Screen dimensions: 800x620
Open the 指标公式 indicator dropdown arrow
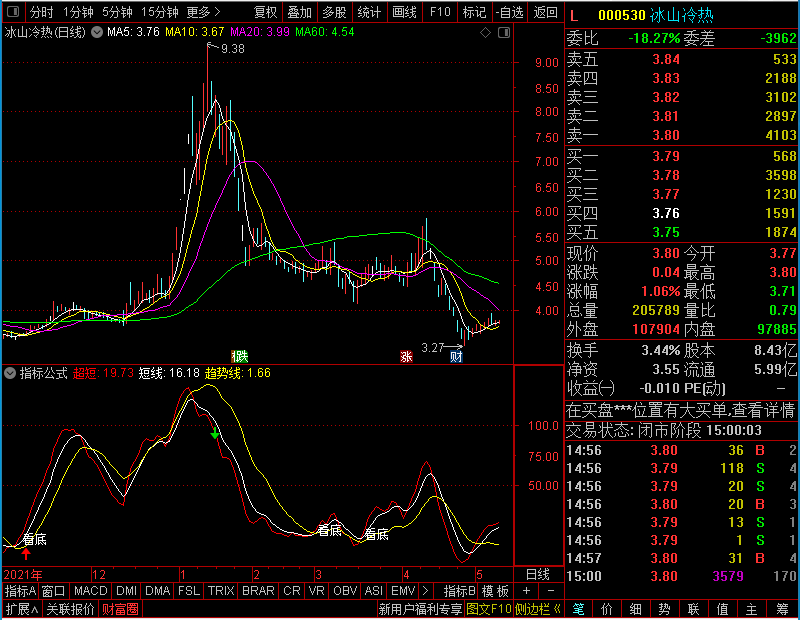10,373
